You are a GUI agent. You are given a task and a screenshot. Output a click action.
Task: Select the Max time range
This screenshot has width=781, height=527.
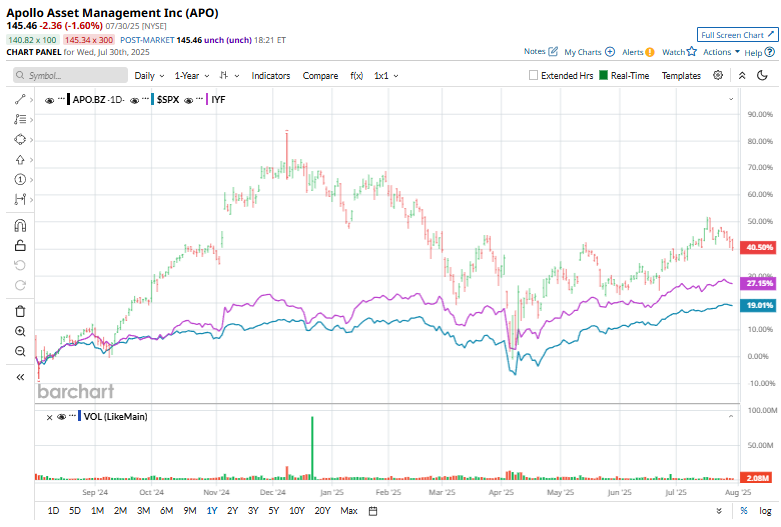click(x=349, y=511)
